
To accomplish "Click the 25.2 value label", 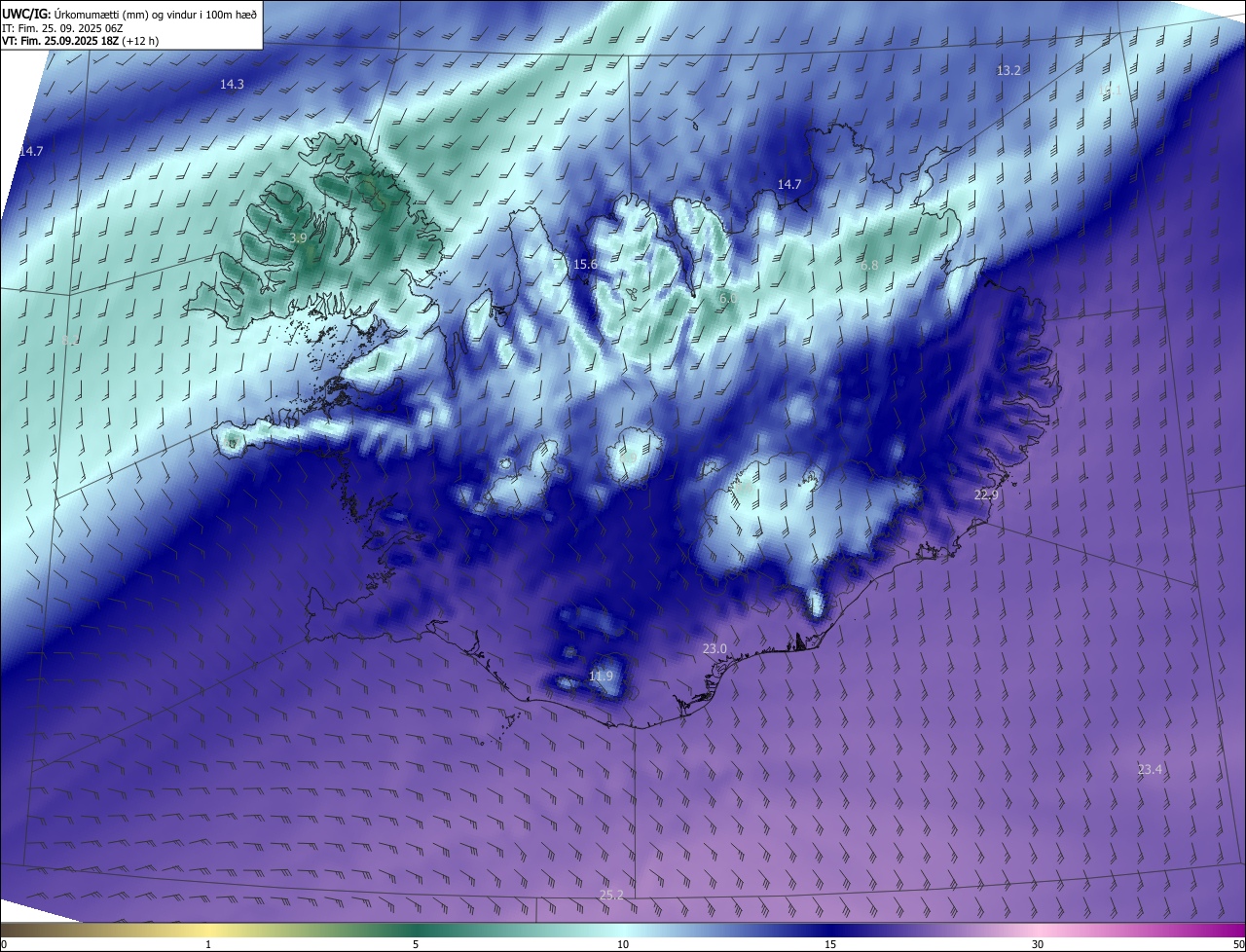I will tap(611, 895).
